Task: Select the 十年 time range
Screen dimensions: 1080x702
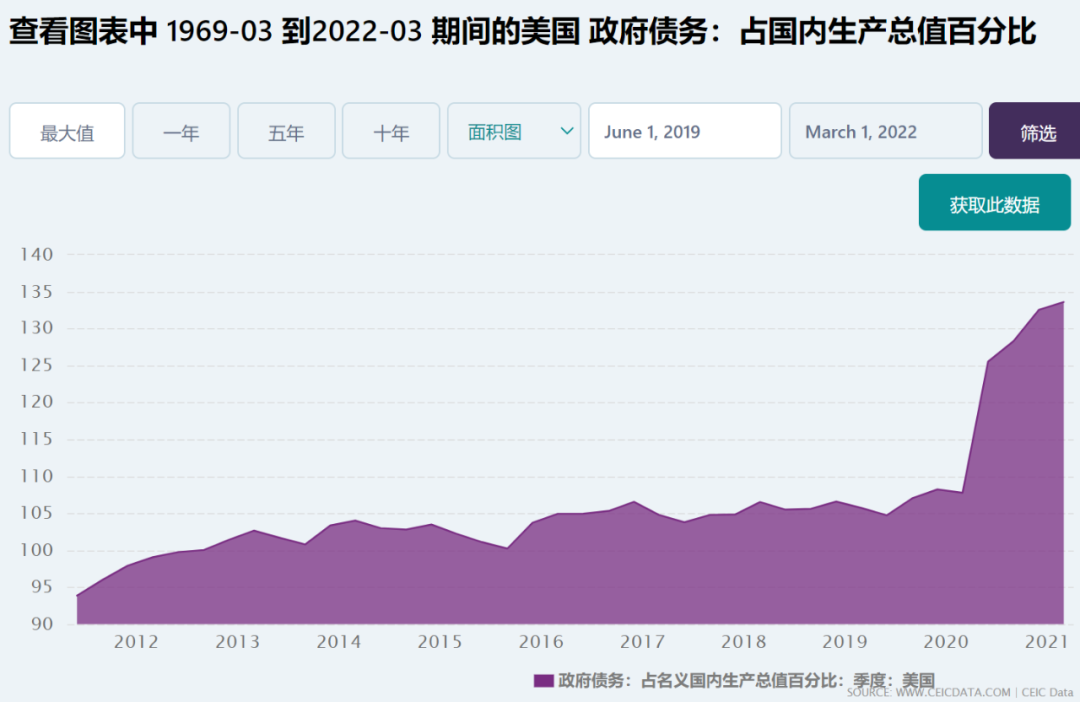Action: pos(391,131)
